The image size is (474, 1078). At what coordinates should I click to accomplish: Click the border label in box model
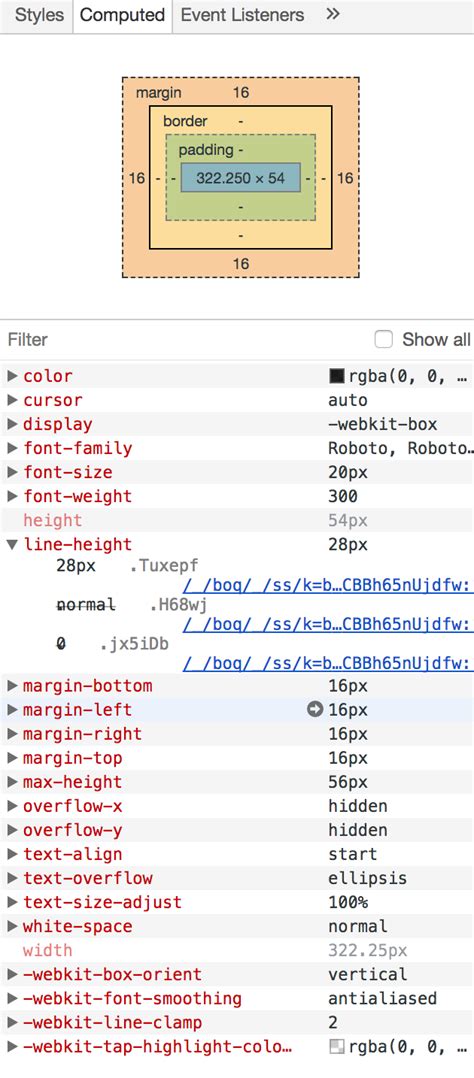pyautogui.click(x=185, y=121)
